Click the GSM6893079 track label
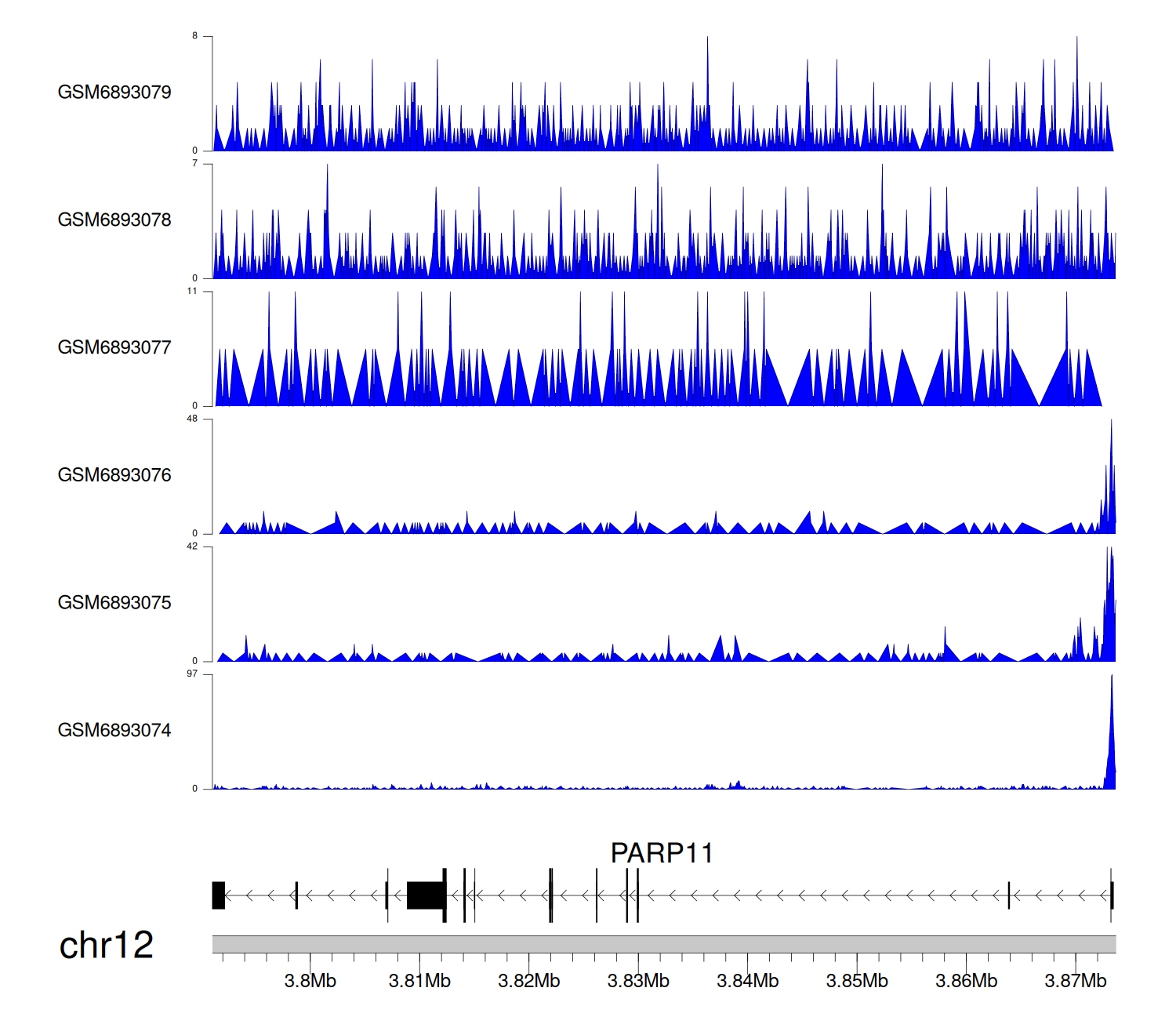Viewport: 1176px width, 1035px height. (114, 93)
